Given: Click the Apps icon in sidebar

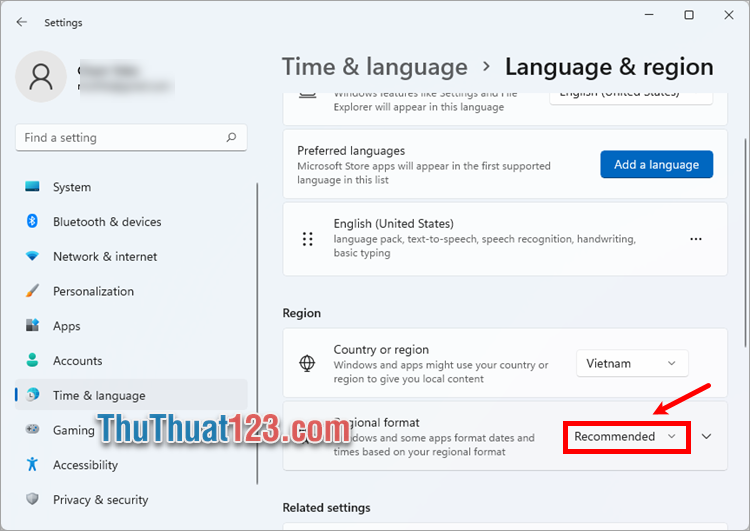Looking at the screenshot, I should point(32,325).
